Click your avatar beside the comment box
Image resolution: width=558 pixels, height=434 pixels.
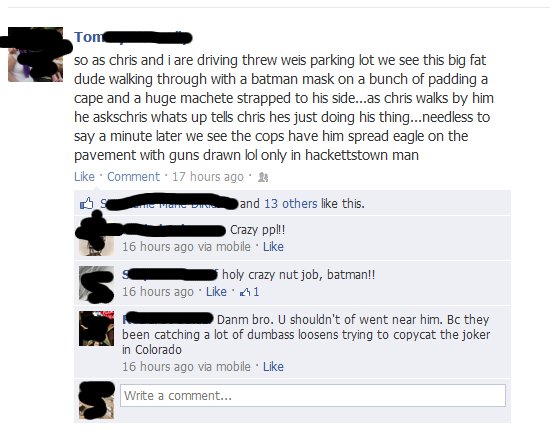tap(96, 401)
